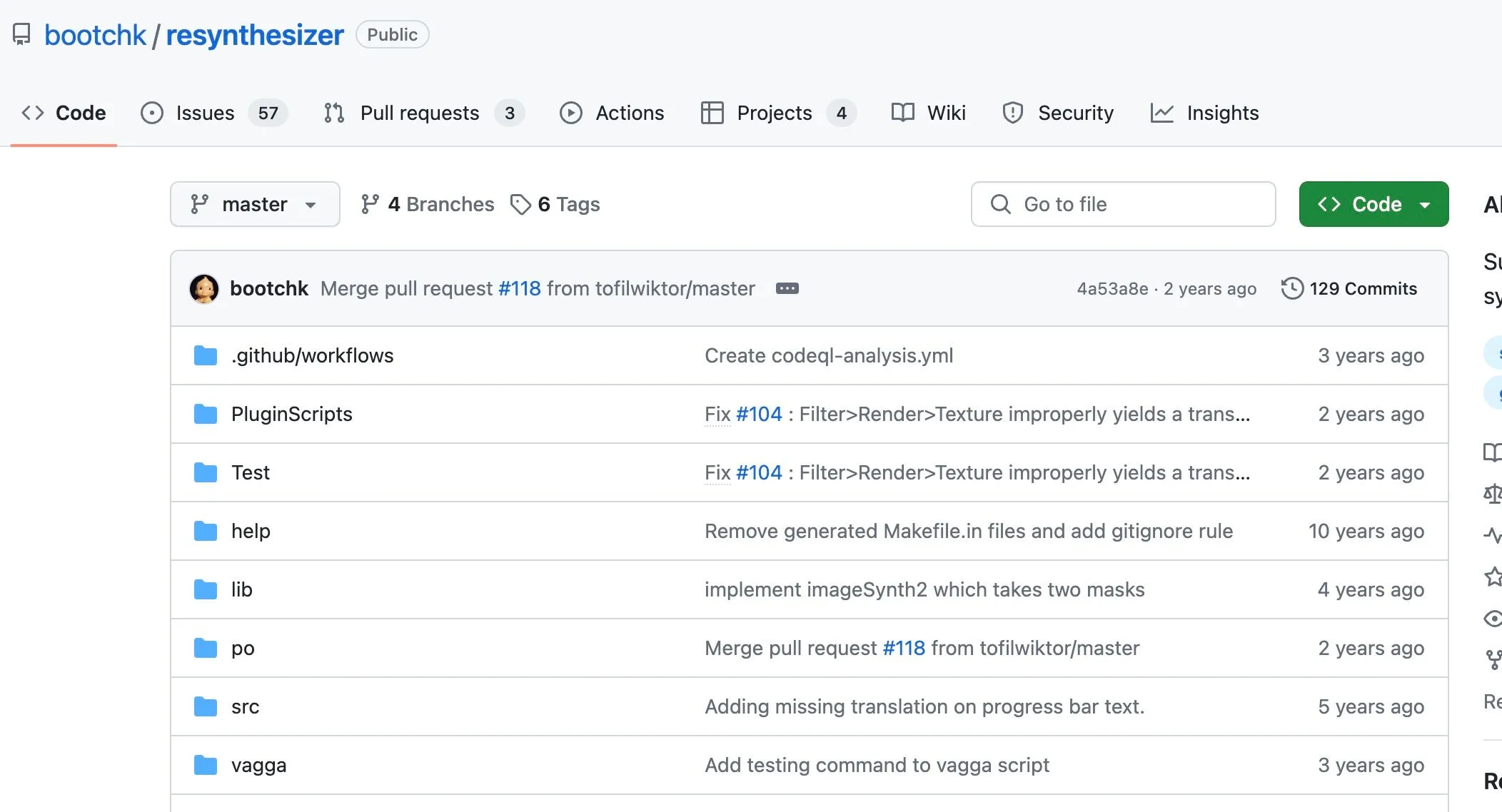The height and width of the screenshot is (812, 1502).
Task: Open the Projects tab
Action: pos(778,113)
